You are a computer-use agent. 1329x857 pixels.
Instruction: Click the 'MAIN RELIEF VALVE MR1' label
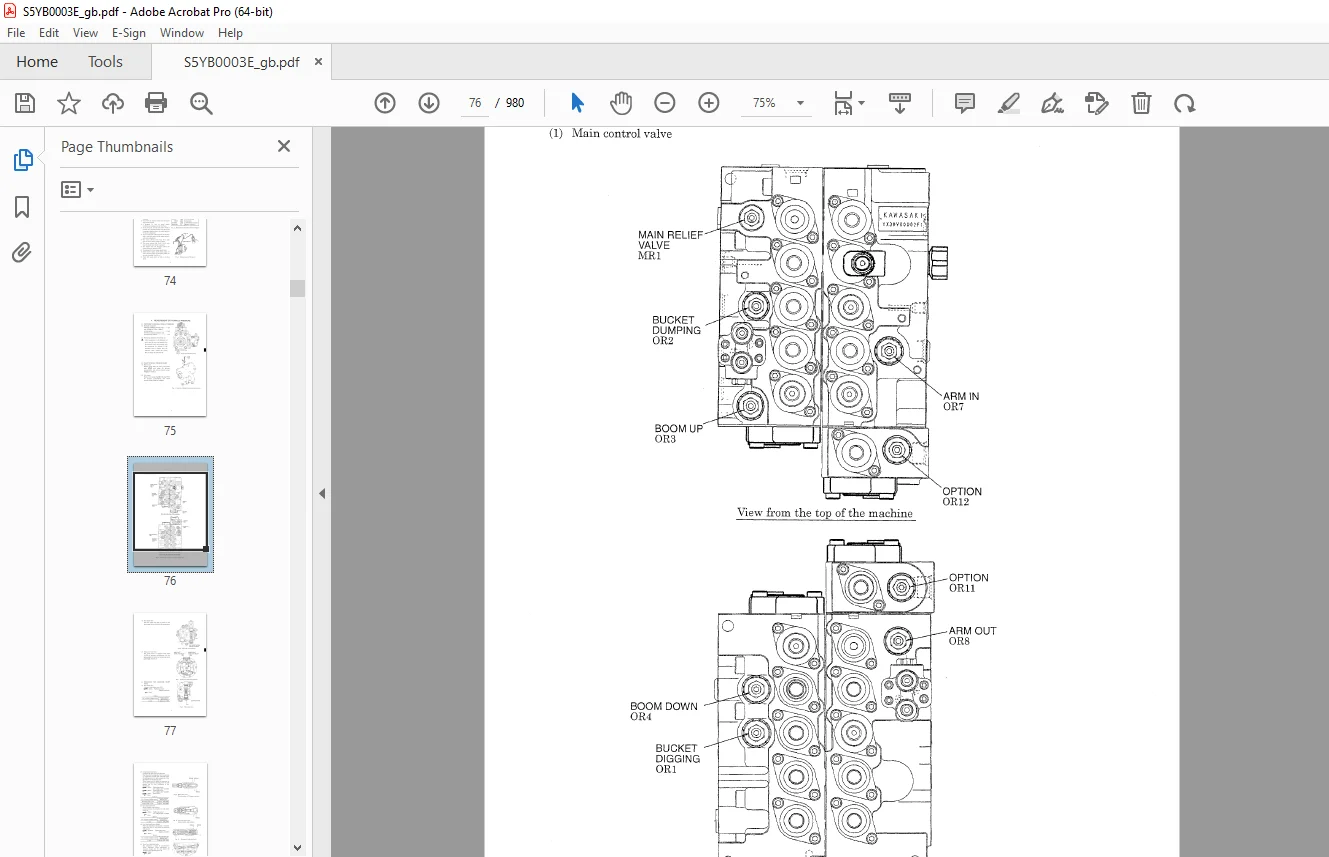[671, 245]
